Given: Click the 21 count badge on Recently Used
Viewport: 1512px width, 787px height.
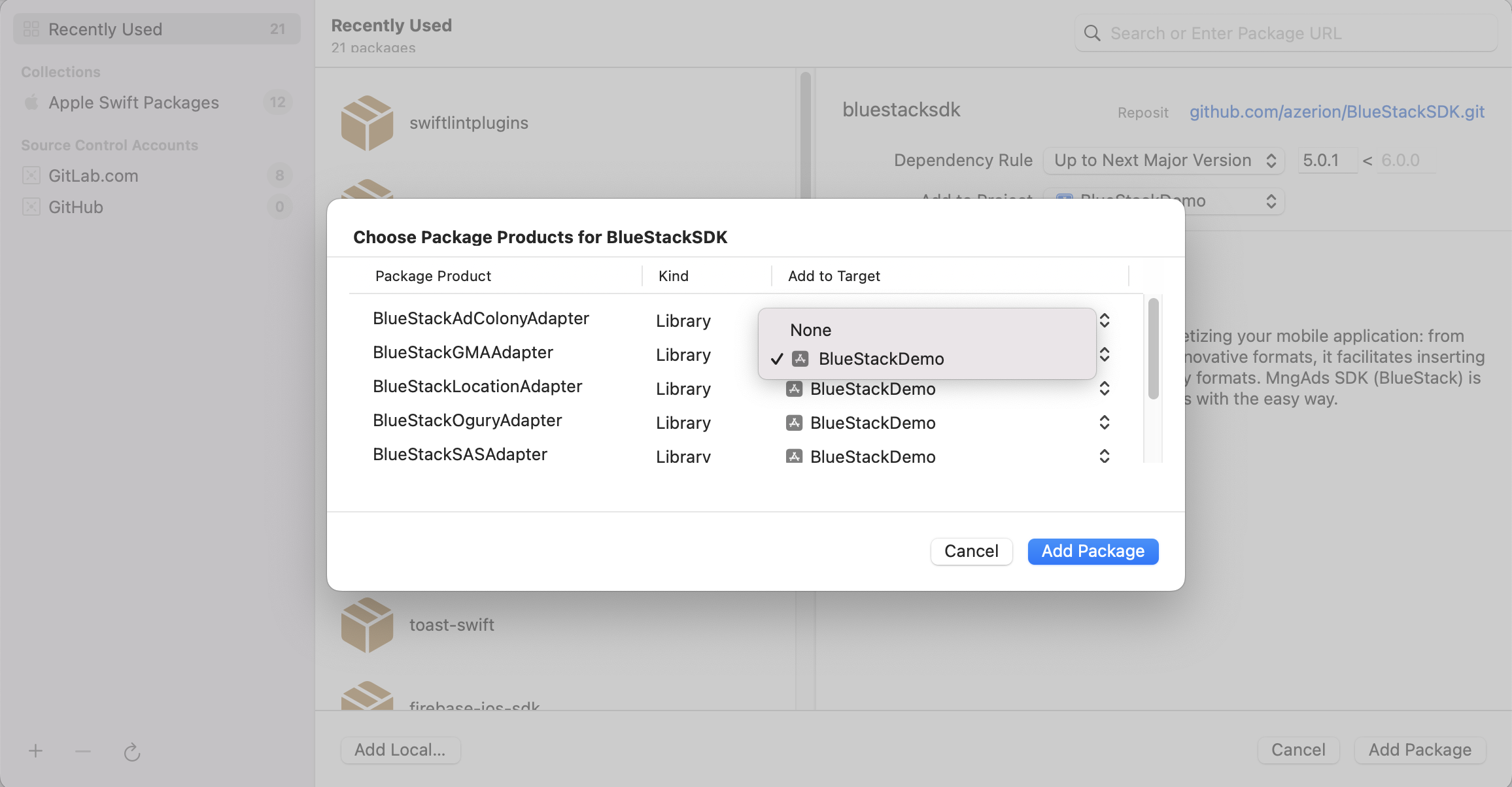Looking at the screenshot, I should coord(278,29).
